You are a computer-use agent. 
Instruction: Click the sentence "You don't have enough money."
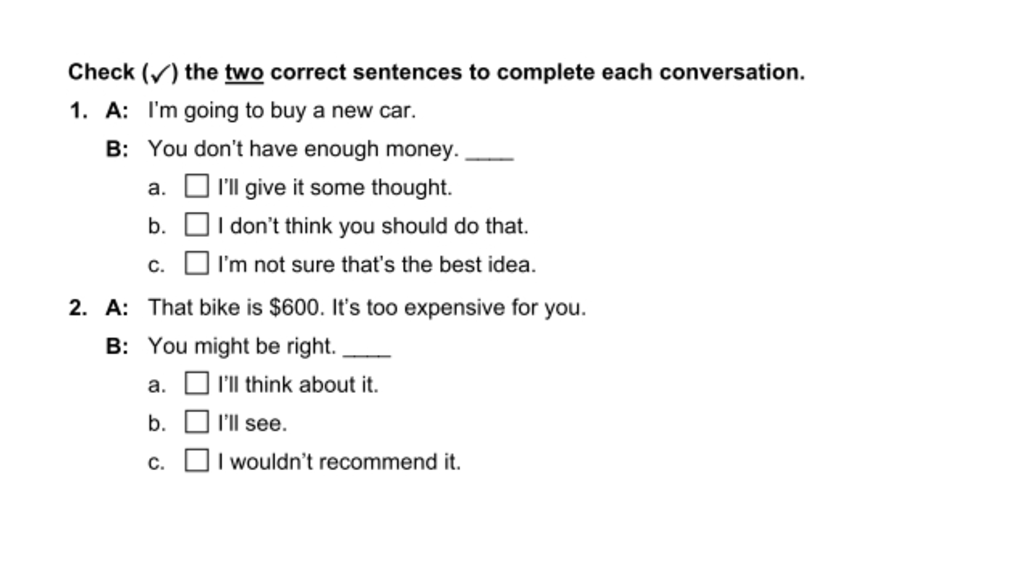(304, 149)
